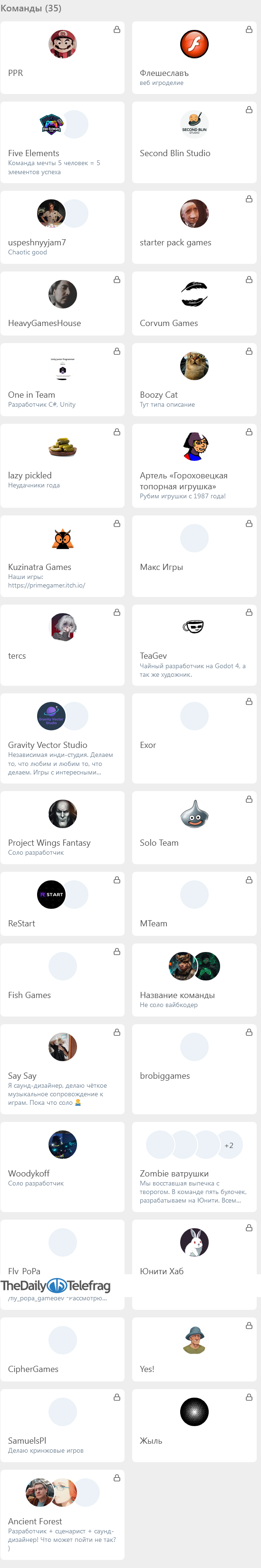Click the Kuzinatra Games owl logo
Image resolution: width=261 pixels, height=1568 pixels.
pyautogui.click(x=63, y=538)
